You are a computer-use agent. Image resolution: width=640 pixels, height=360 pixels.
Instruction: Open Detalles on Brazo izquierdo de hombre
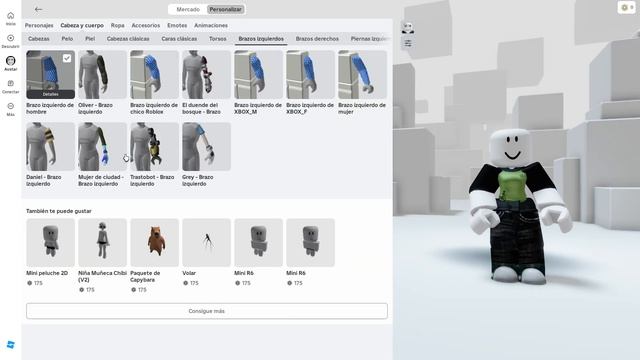51,94
